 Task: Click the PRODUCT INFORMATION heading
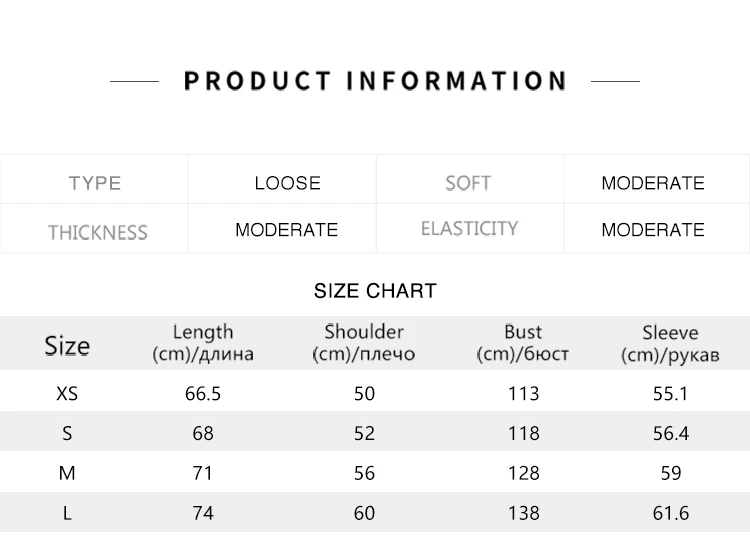tap(375, 81)
